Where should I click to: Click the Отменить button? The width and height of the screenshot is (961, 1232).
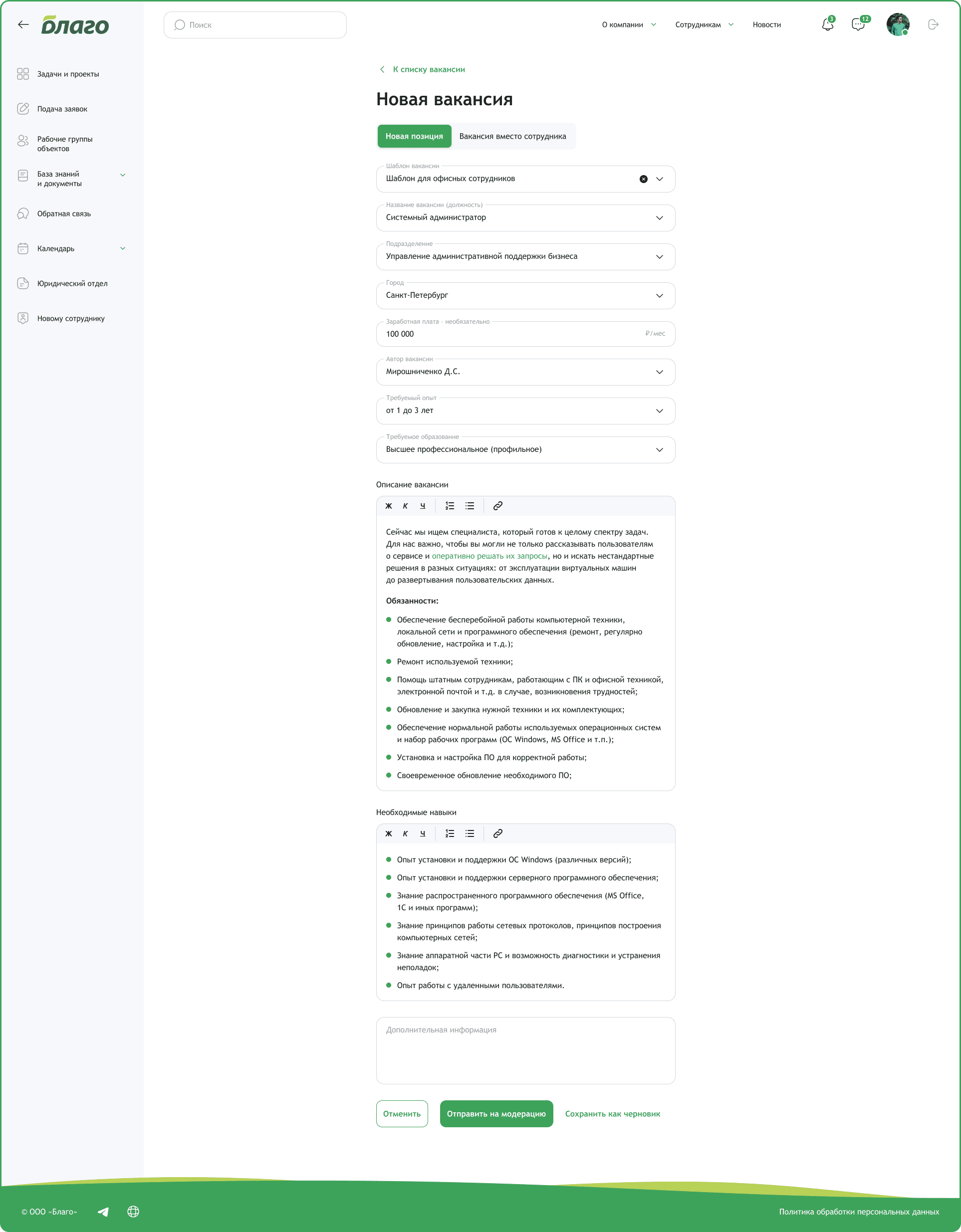402,1114
